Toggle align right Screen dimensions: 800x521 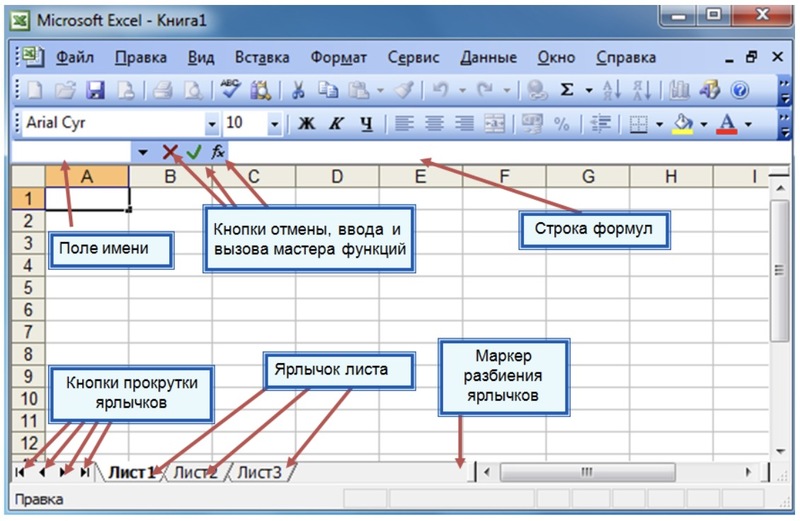(x=464, y=123)
